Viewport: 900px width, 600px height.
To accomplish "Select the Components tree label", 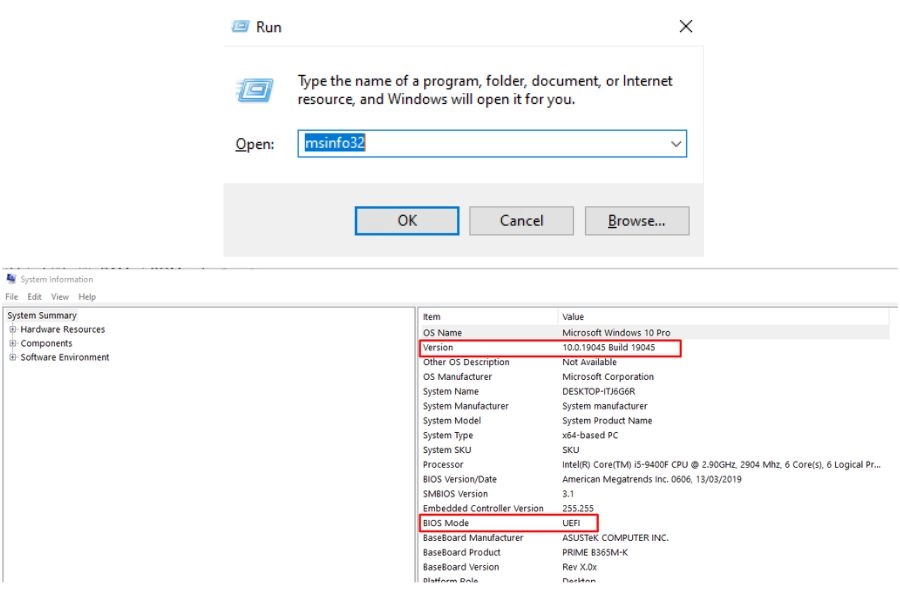I will point(46,343).
